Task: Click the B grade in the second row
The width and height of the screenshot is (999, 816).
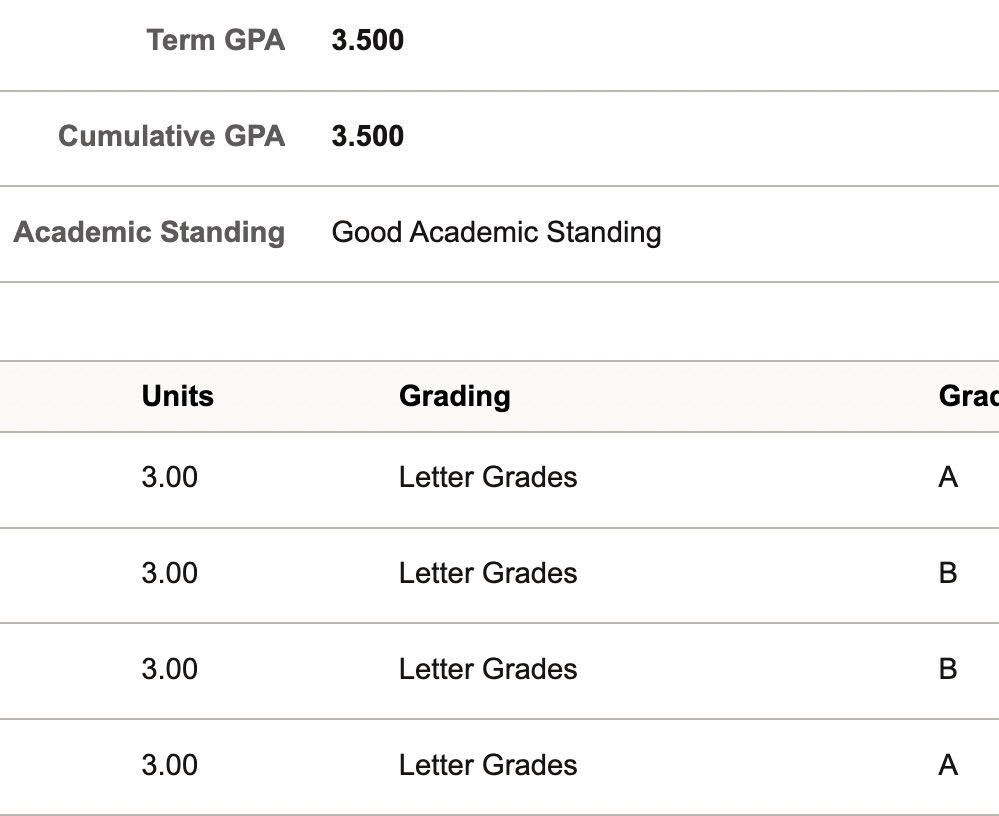Action: [x=948, y=573]
